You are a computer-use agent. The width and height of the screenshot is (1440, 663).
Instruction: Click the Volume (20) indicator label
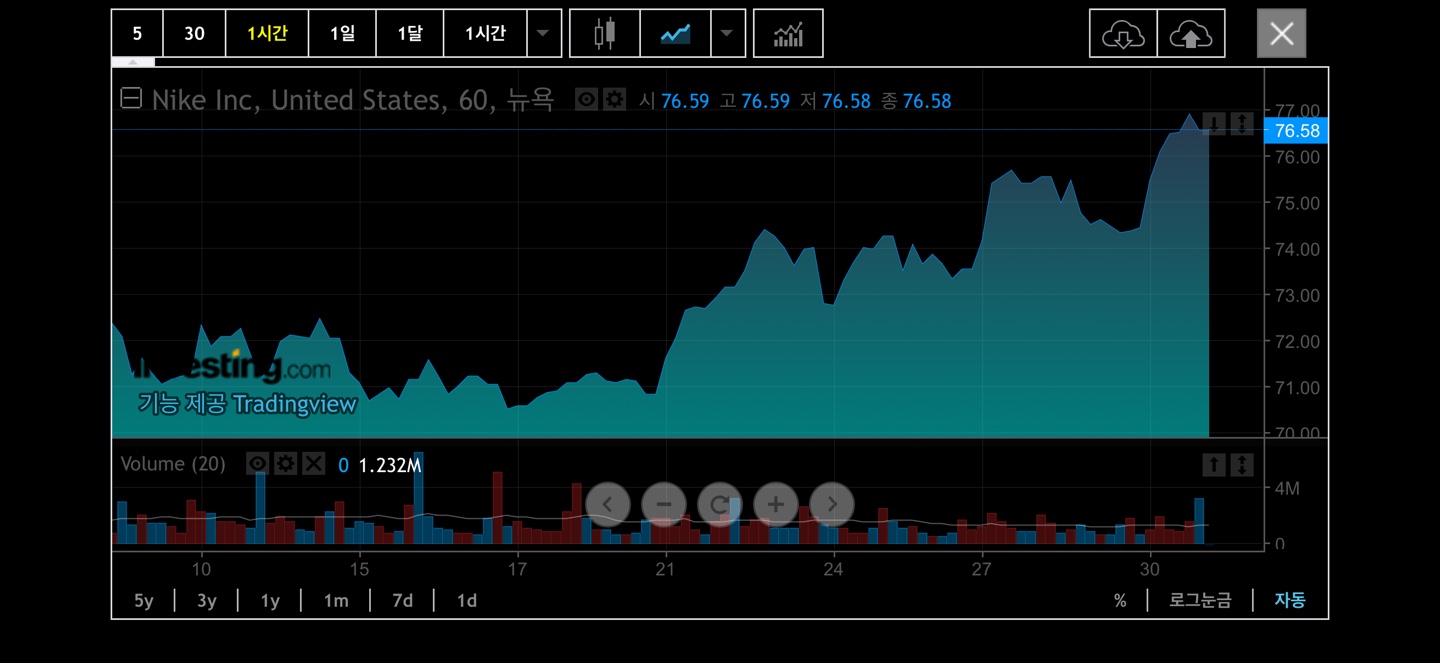tap(173, 464)
